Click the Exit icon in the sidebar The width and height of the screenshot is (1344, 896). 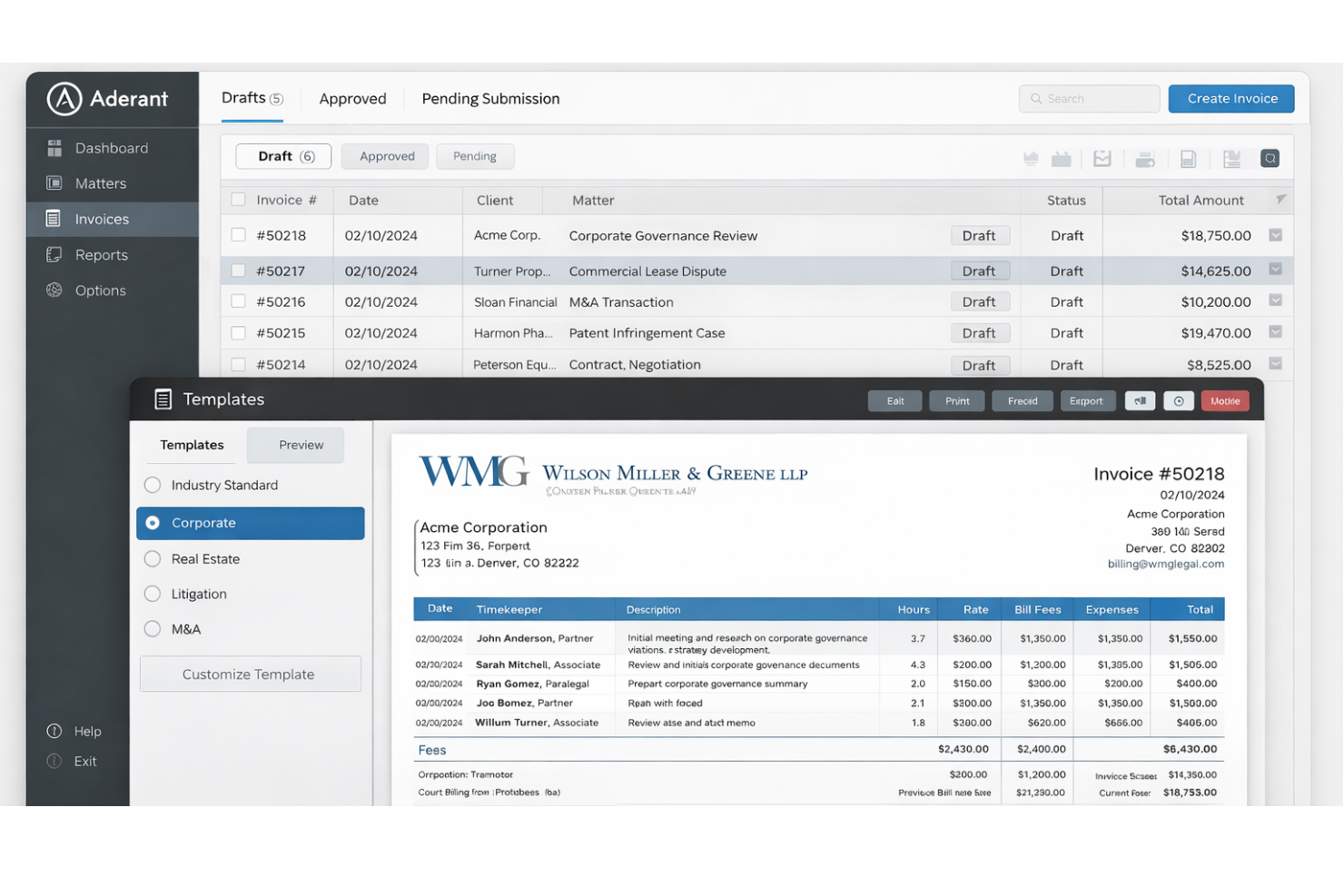click(x=54, y=761)
